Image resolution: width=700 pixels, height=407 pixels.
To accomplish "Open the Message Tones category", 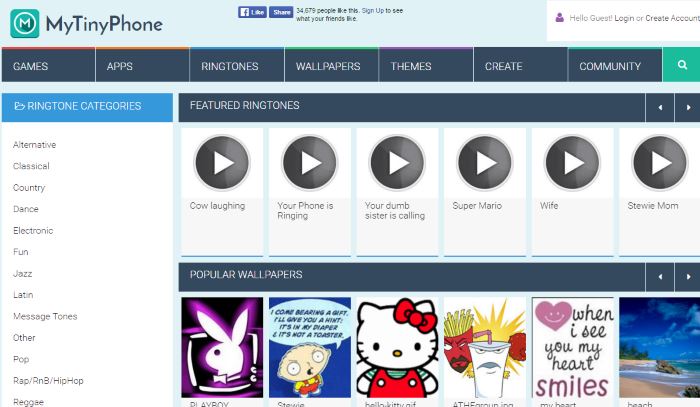I will [45, 316].
